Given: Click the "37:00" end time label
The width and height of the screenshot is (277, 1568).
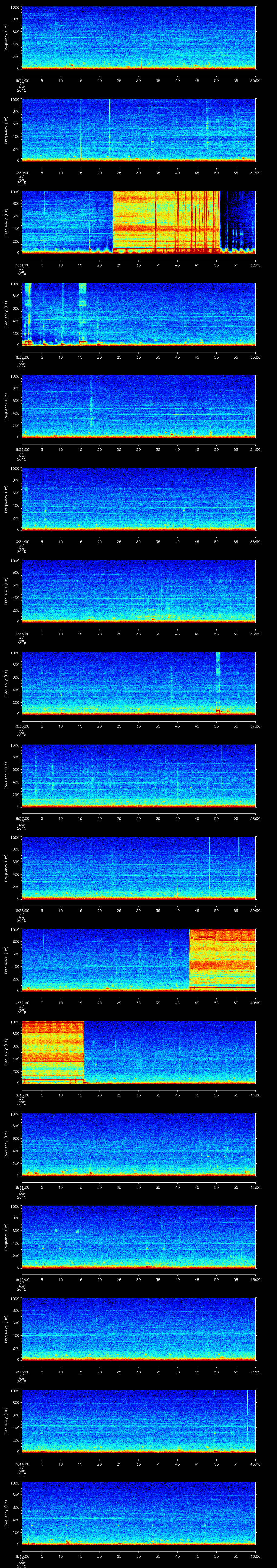Looking at the screenshot, I should tap(256, 726).
